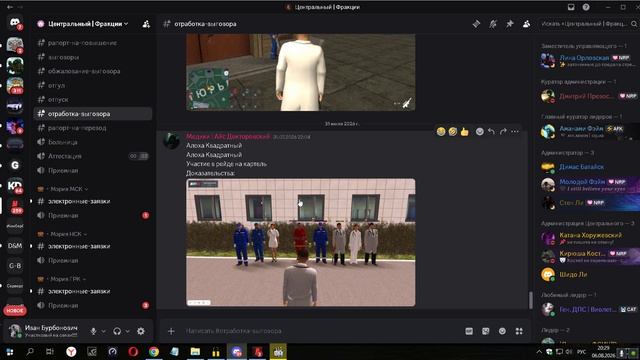Image resolution: width=640 pixels, height=360 pixels.
Task: Open the inbox icon in title bar
Action: (x=571, y=7)
